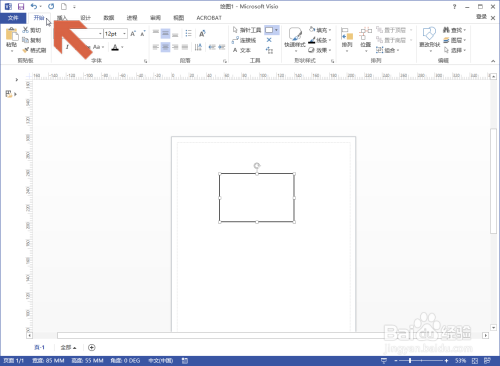The image size is (500, 366).
Task: Select the connection point X tool
Action: click(x=269, y=40)
